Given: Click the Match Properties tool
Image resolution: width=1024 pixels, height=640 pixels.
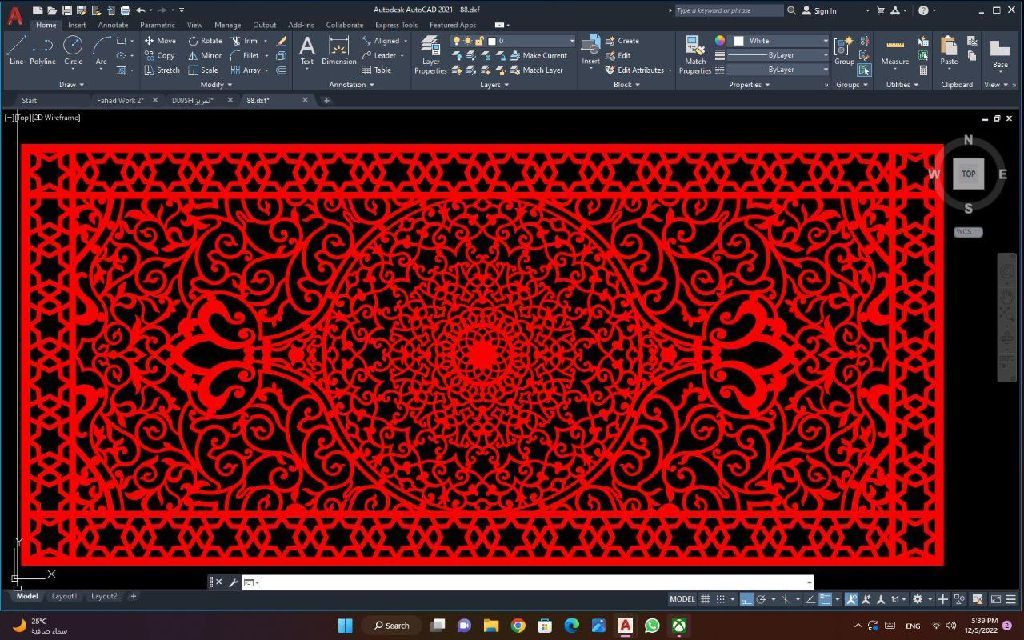Looking at the screenshot, I should pyautogui.click(x=694, y=54).
